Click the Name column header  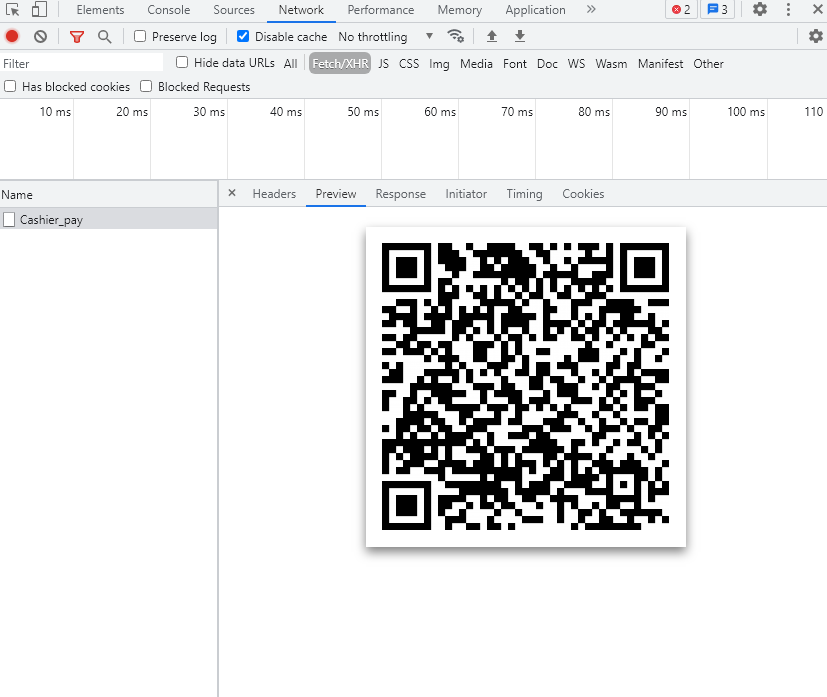(109, 195)
